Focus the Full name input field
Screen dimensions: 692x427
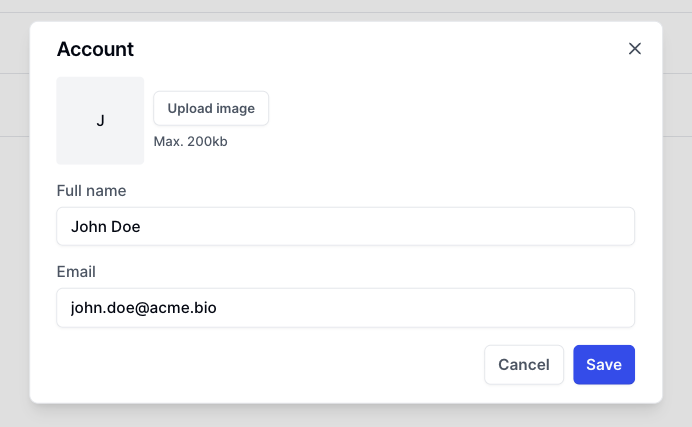(x=345, y=226)
